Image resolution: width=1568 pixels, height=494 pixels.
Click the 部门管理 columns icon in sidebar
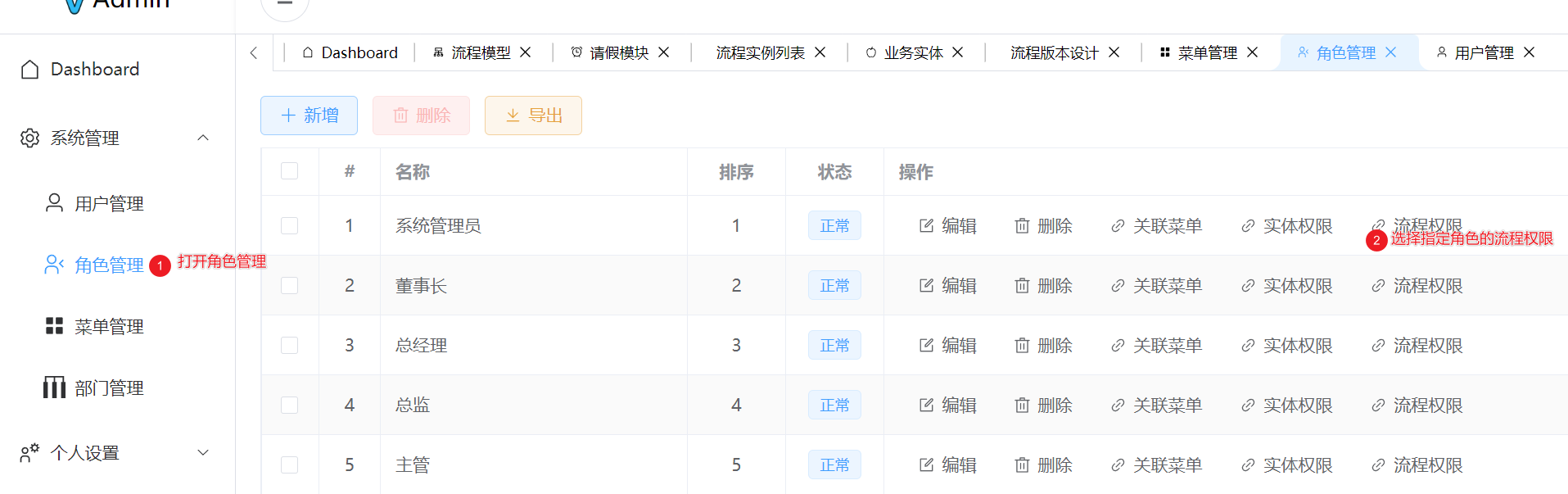point(54,387)
